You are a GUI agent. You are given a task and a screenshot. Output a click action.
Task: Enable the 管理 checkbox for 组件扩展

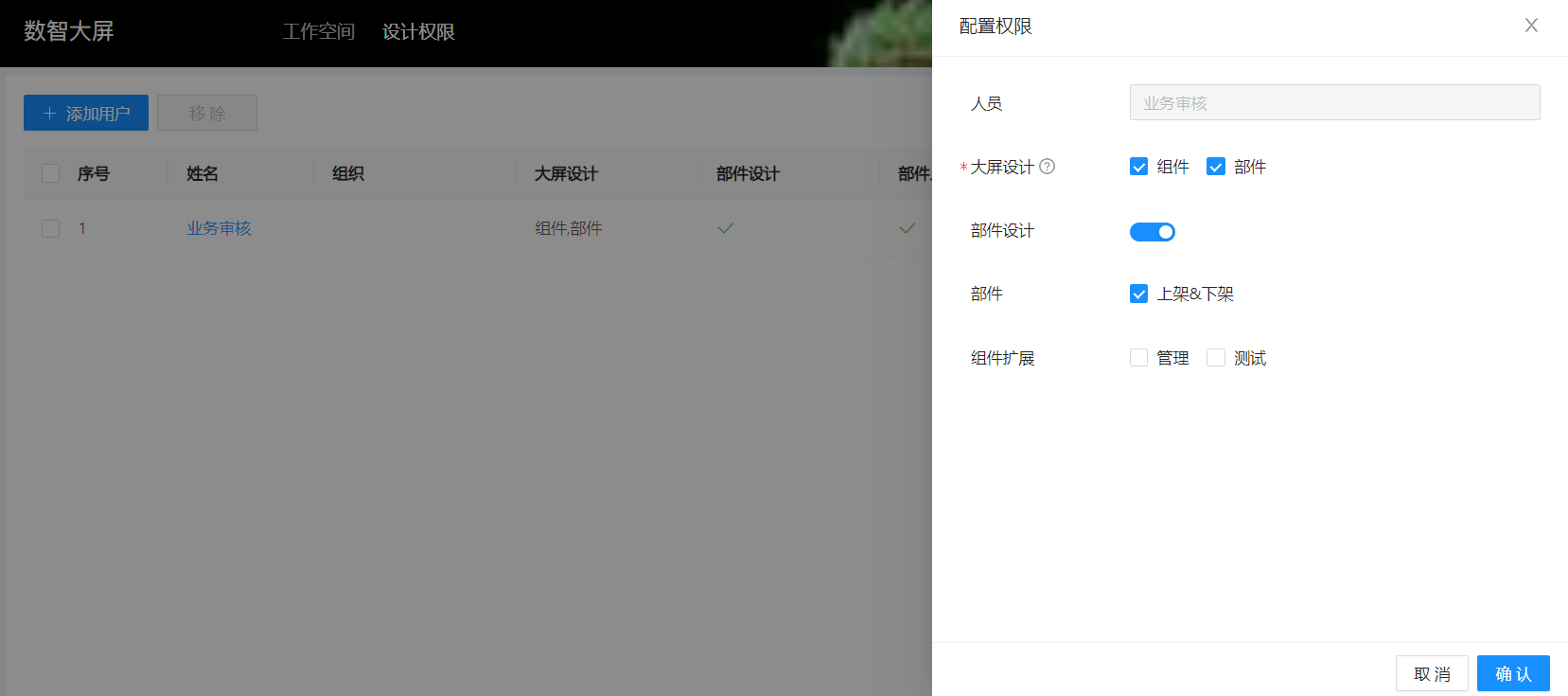pos(1138,358)
